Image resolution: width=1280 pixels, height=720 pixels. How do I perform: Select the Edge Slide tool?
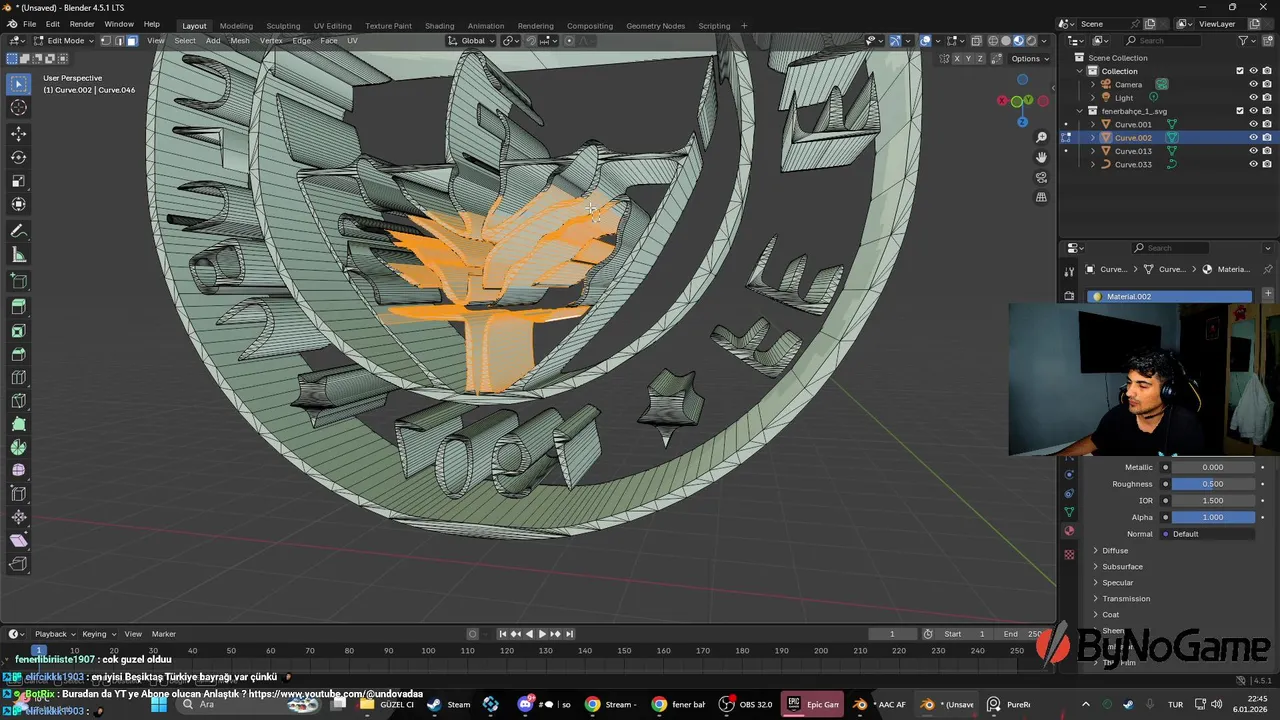pyautogui.click(x=18, y=493)
